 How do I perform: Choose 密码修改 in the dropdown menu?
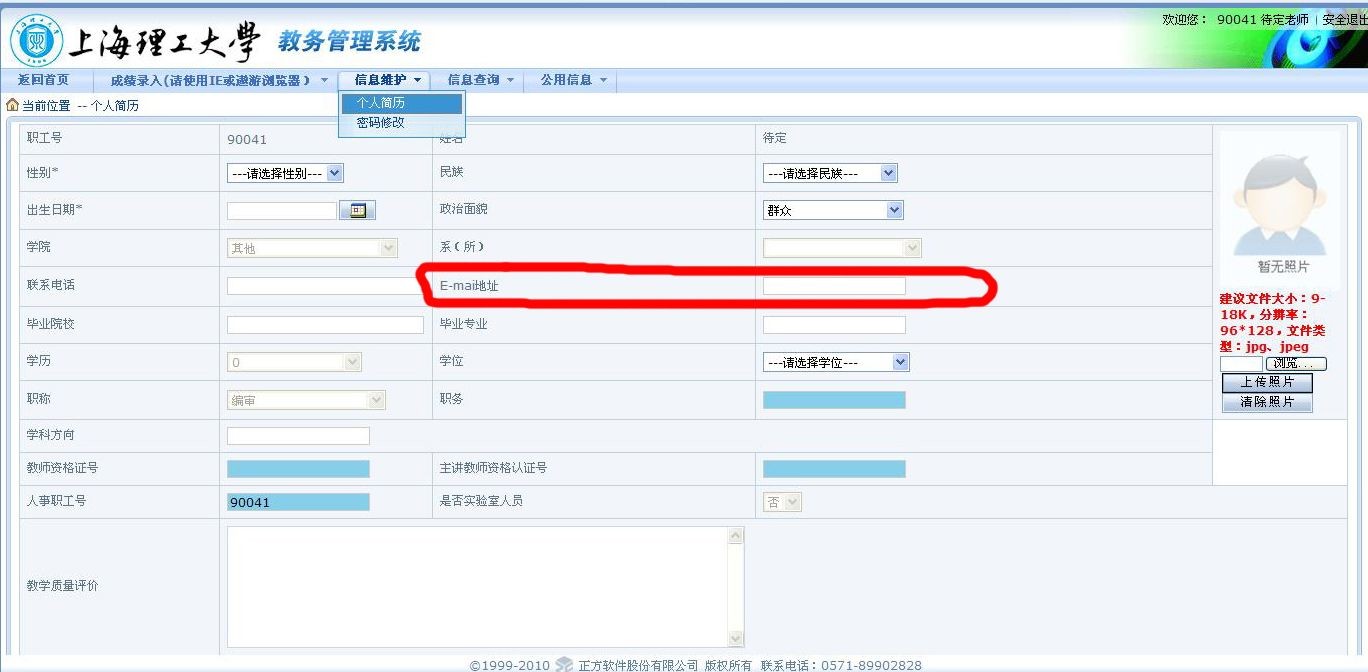(381, 122)
